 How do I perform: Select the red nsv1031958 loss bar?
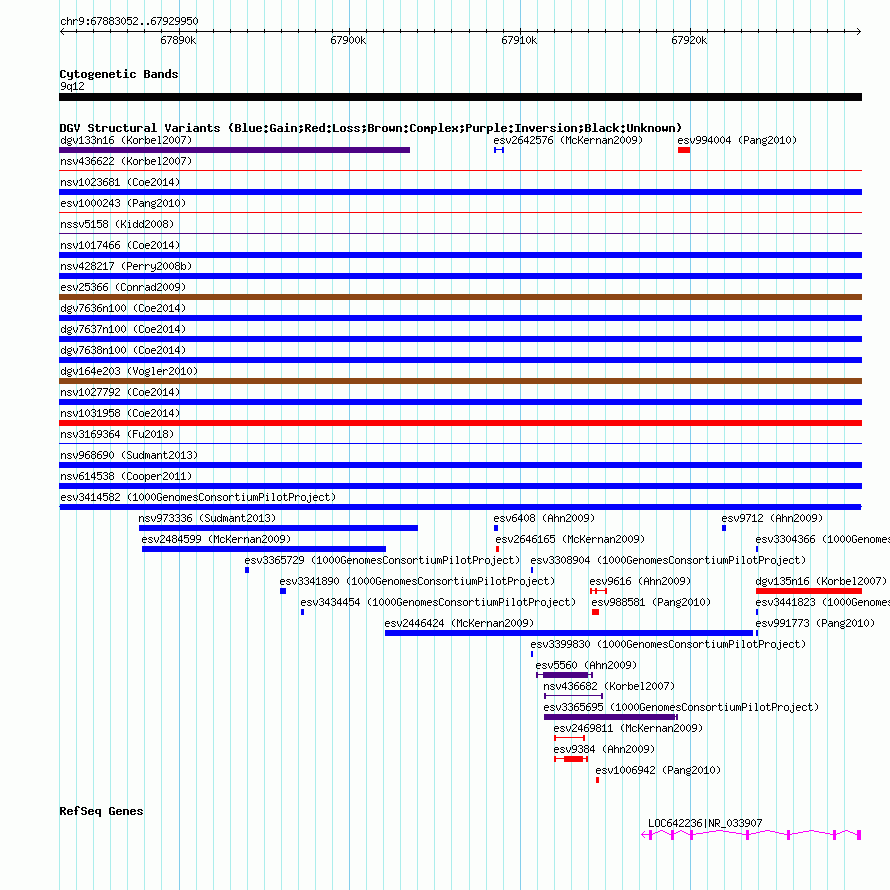[x=460, y=423]
